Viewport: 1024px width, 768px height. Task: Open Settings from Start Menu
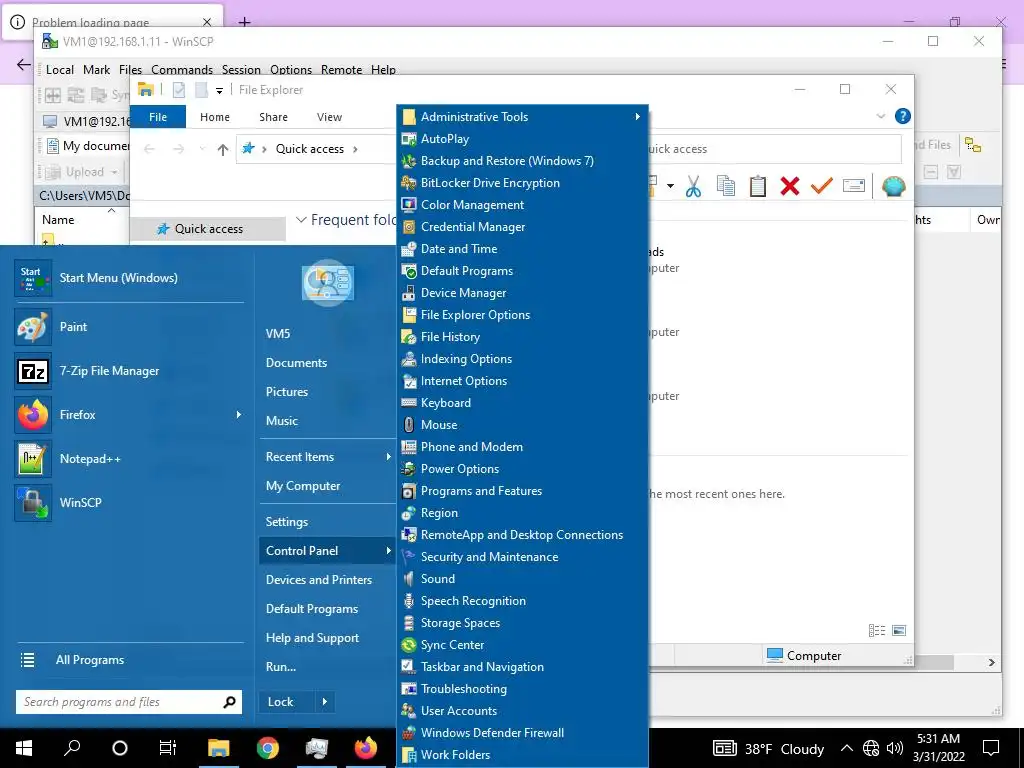coord(287,522)
